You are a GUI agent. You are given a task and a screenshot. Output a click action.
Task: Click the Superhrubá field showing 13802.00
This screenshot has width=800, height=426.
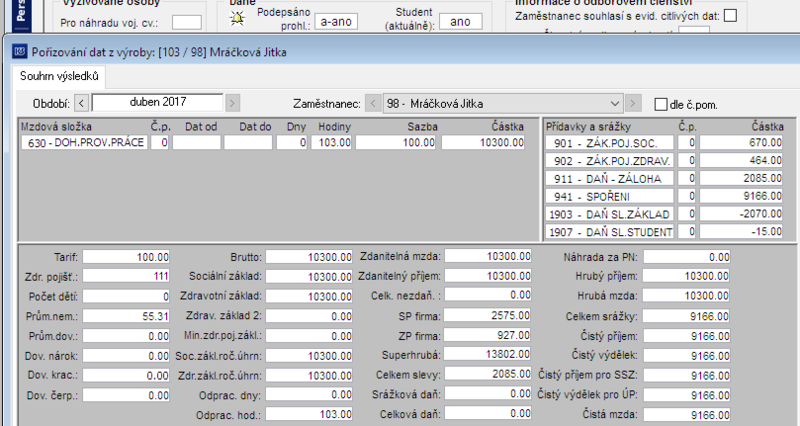tap(488, 355)
